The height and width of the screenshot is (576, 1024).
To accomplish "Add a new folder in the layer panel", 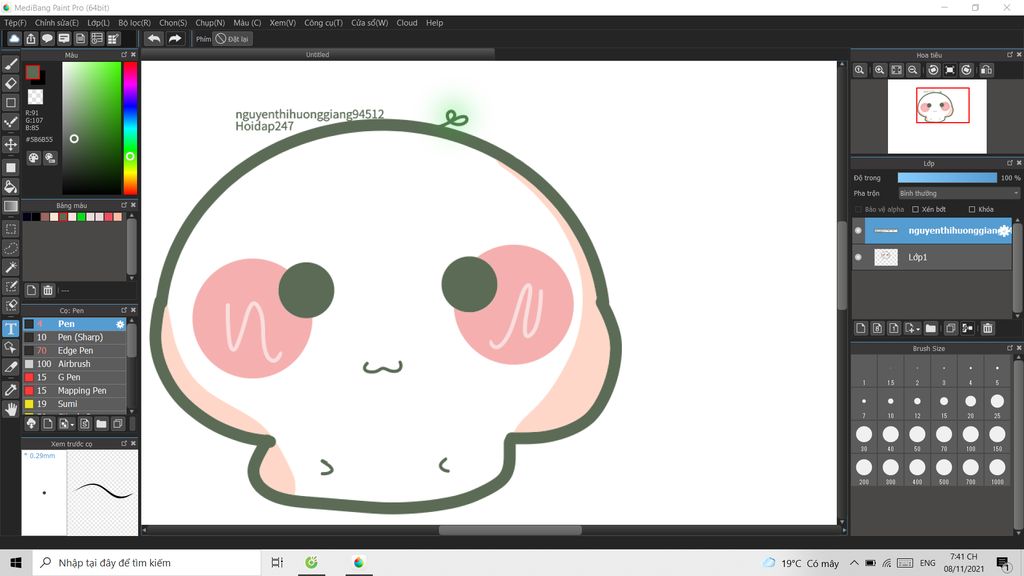I will (x=931, y=328).
